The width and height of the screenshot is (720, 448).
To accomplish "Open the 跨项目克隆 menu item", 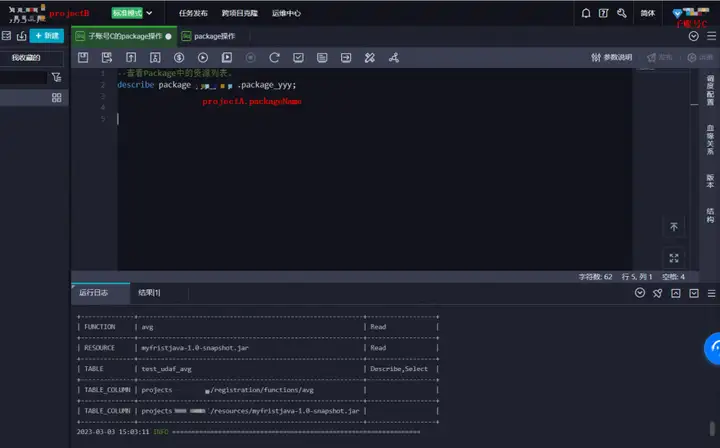I will pos(240,13).
